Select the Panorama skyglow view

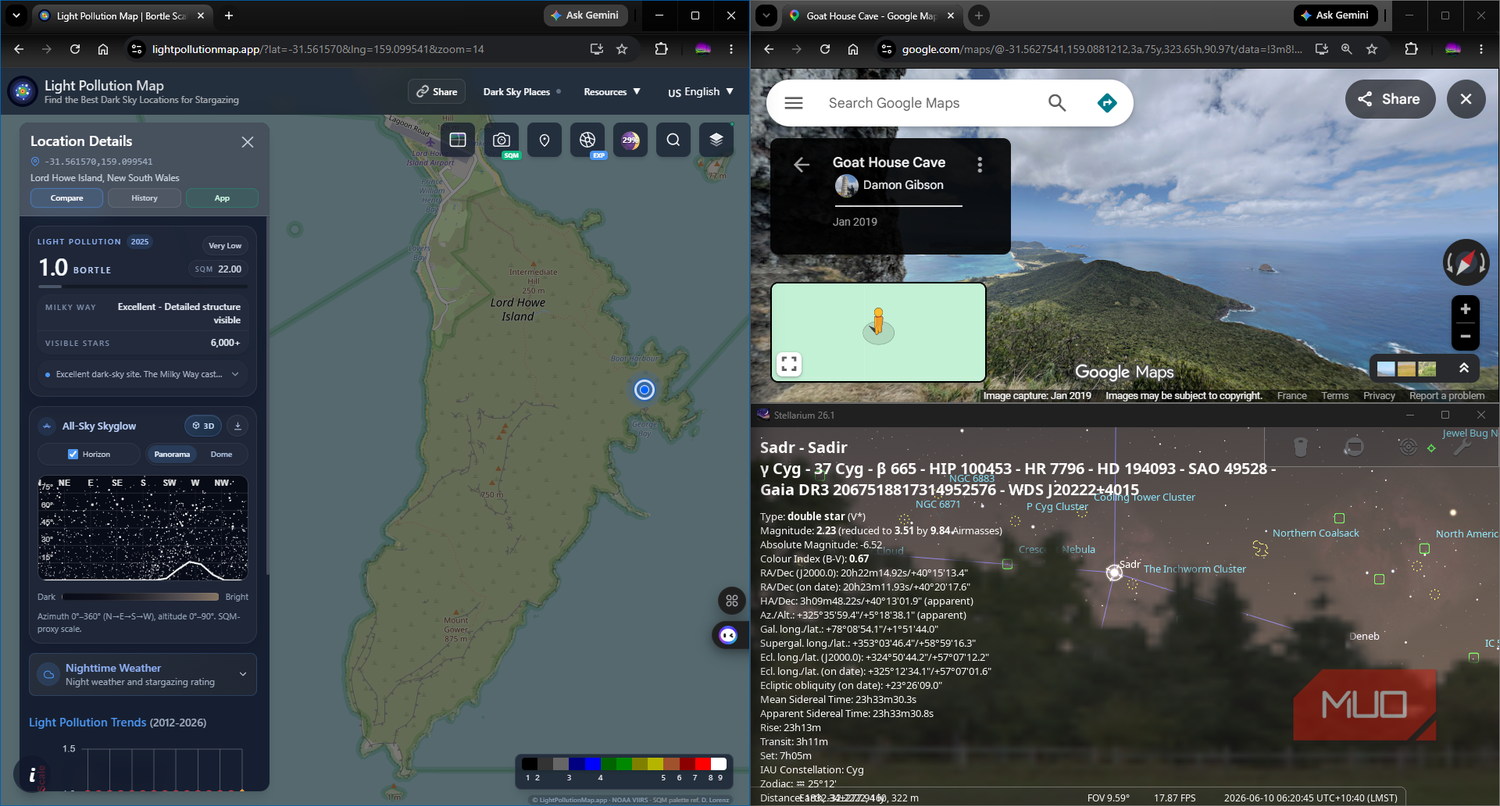click(x=172, y=454)
